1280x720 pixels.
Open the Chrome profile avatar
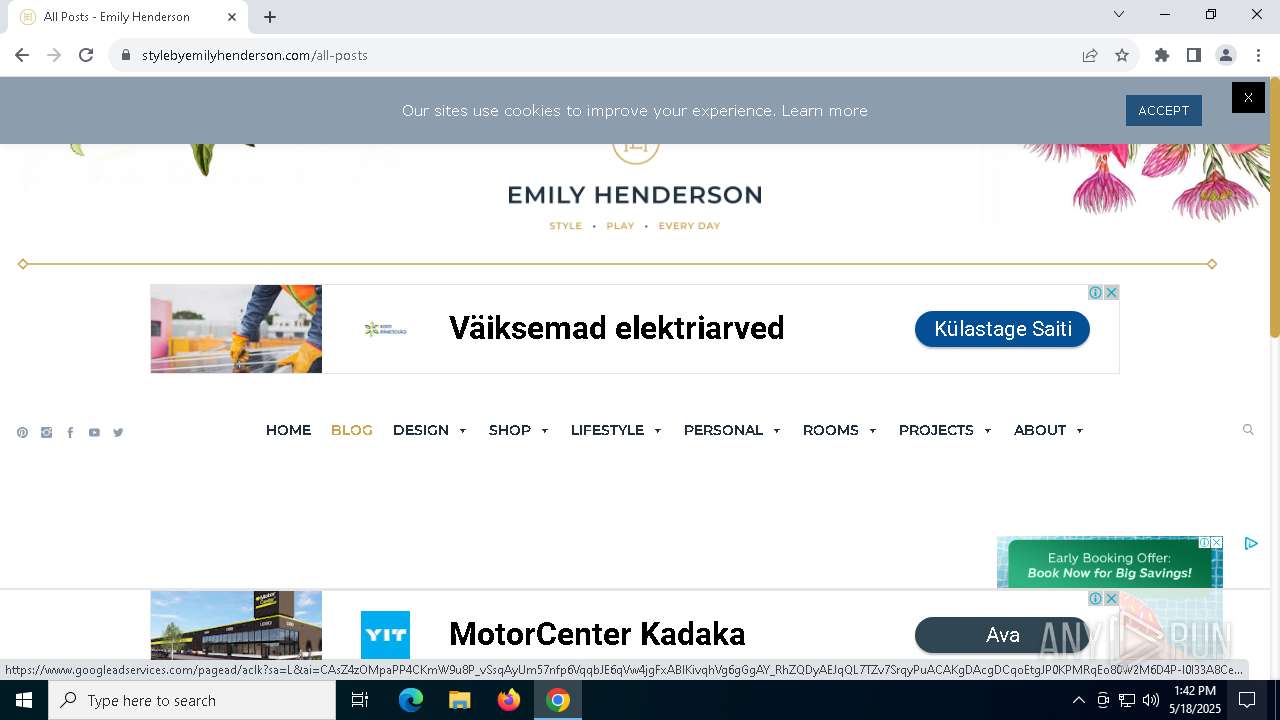[x=1226, y=55]
